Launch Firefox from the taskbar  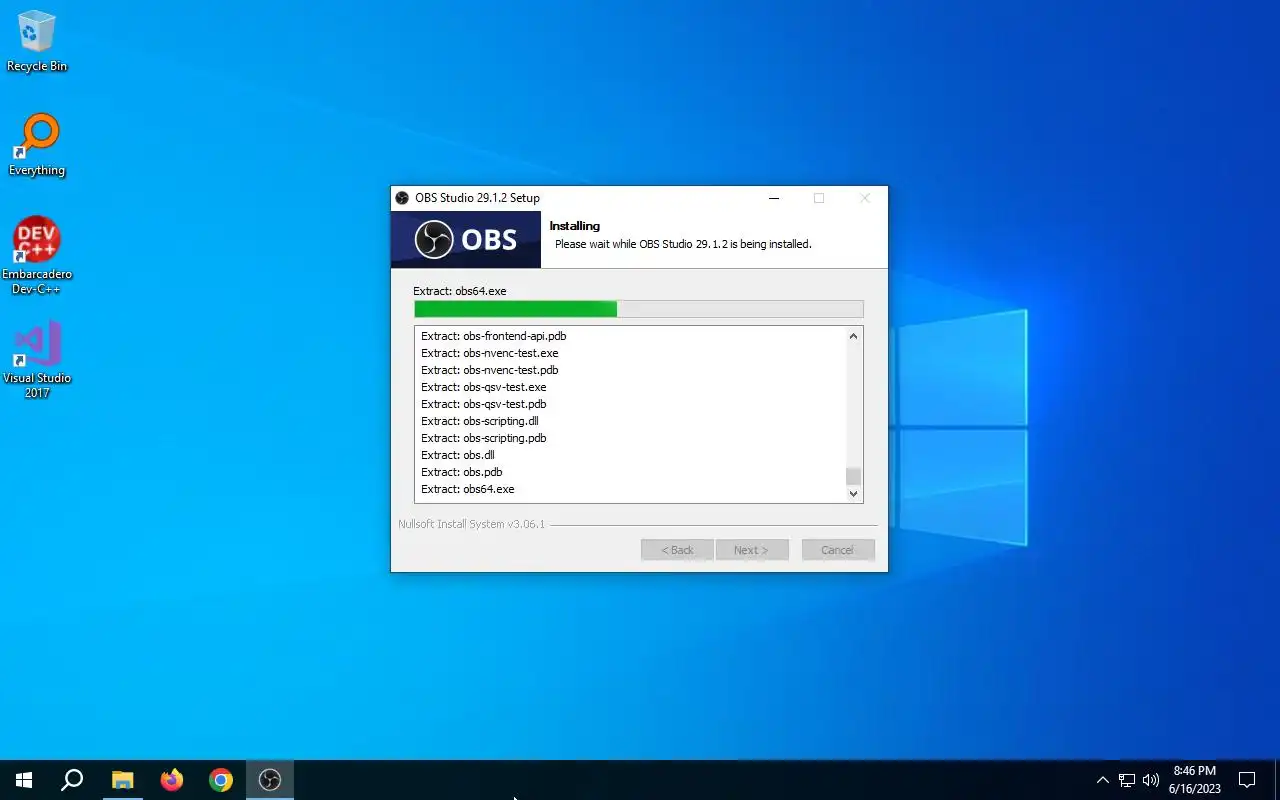click(x=172, y=780)
